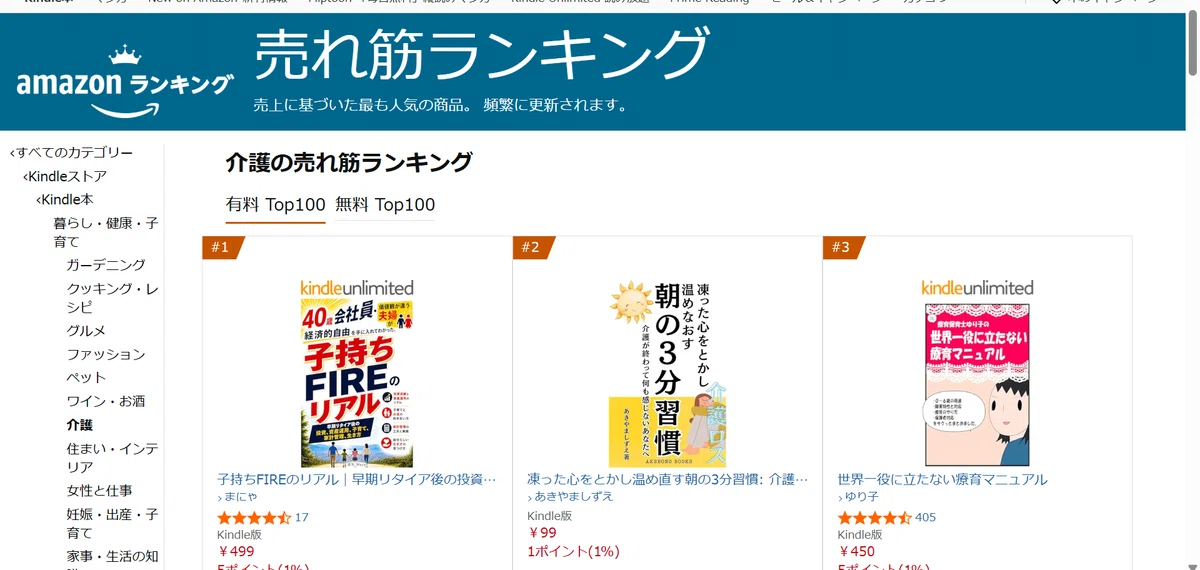Image resolution: width=1200 pixels, height=570 pixels.
Task: Click the #3 rank badge
Action: (x=843, y=248)
